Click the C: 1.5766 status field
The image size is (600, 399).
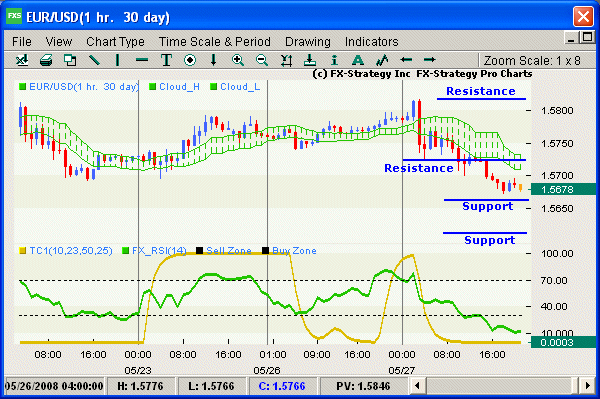[282, 386]
